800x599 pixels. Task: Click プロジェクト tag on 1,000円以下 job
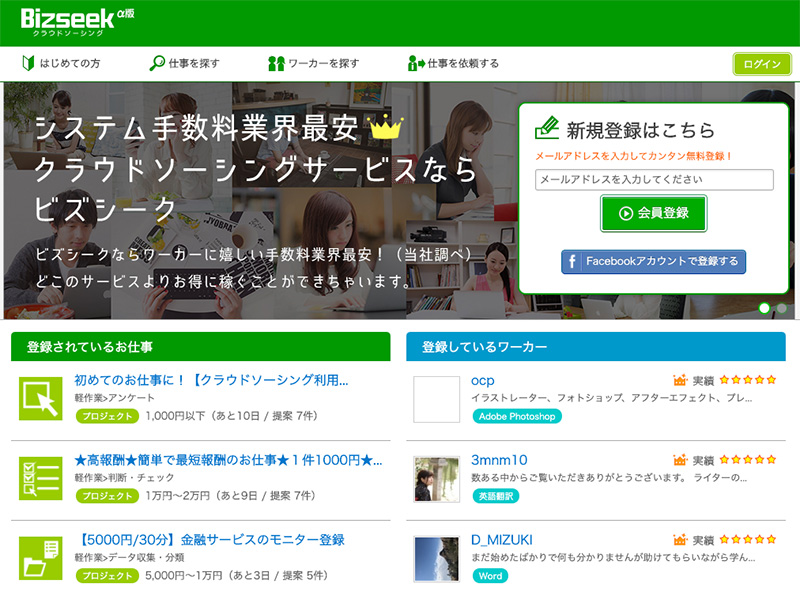107,416
